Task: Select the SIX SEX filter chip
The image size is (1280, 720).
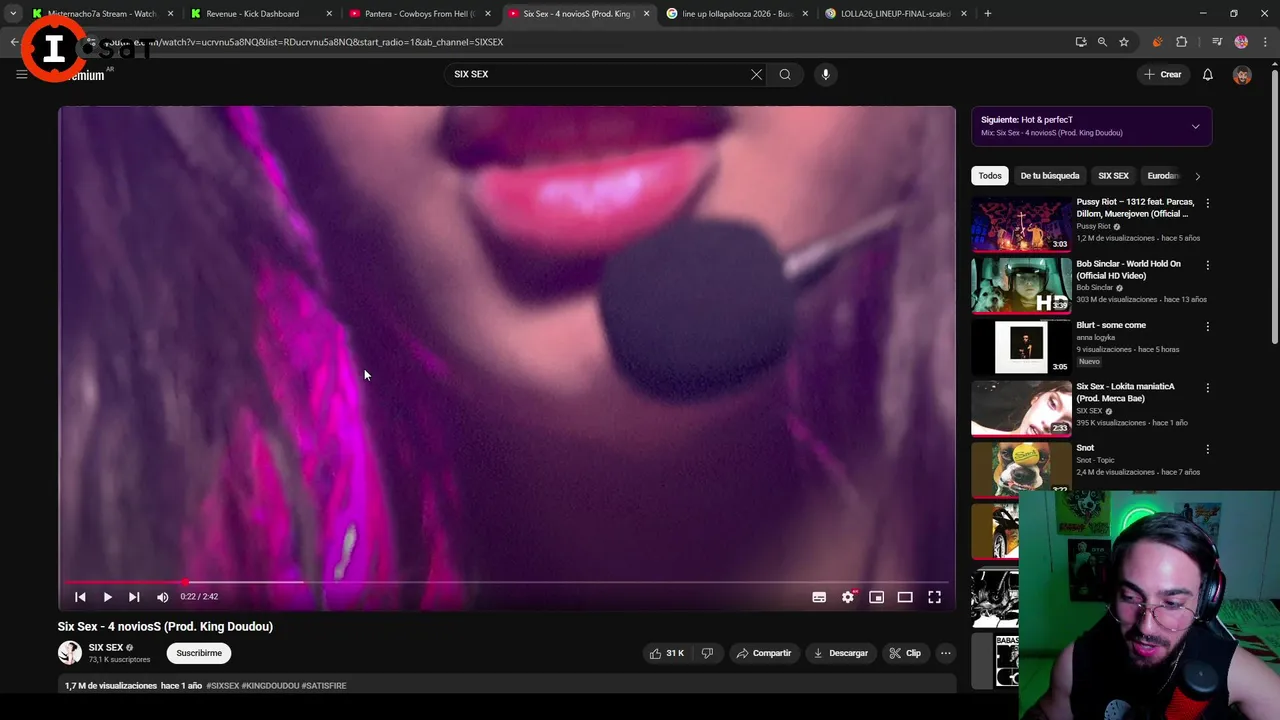Action: [x=1113, y=176]
